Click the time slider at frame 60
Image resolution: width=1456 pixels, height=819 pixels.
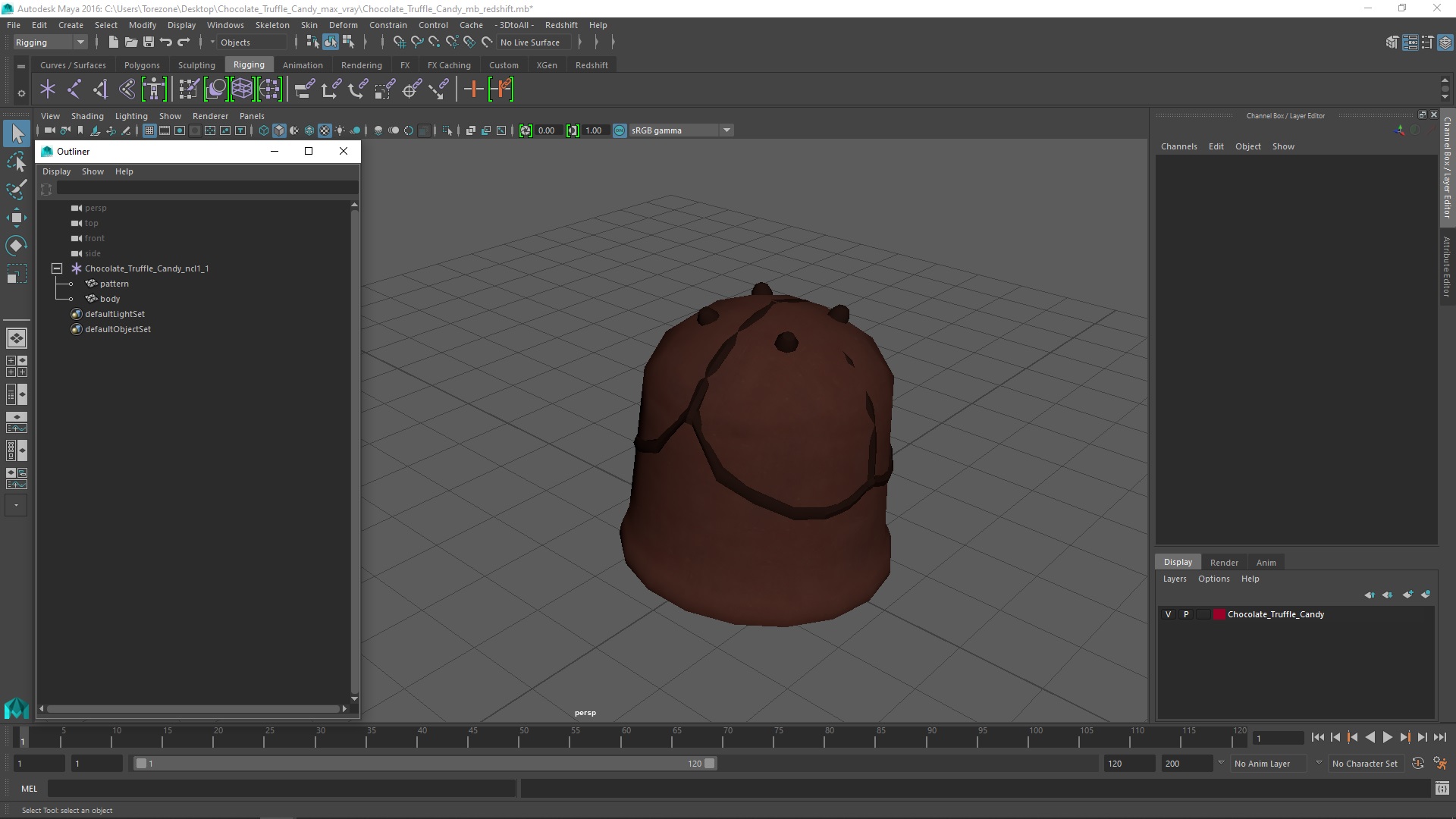pyautogui.click(x=626, y=737)
